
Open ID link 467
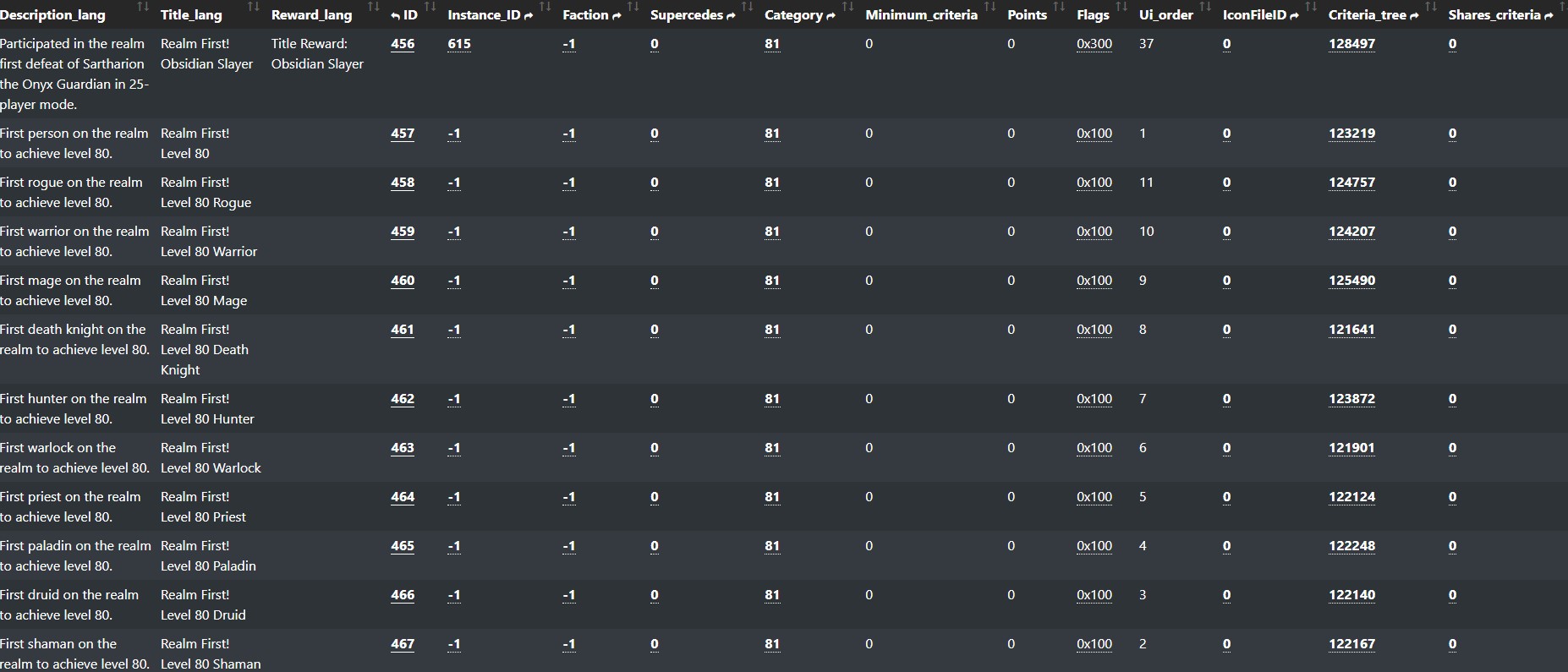pyautogui.click(x=403, y=644)
